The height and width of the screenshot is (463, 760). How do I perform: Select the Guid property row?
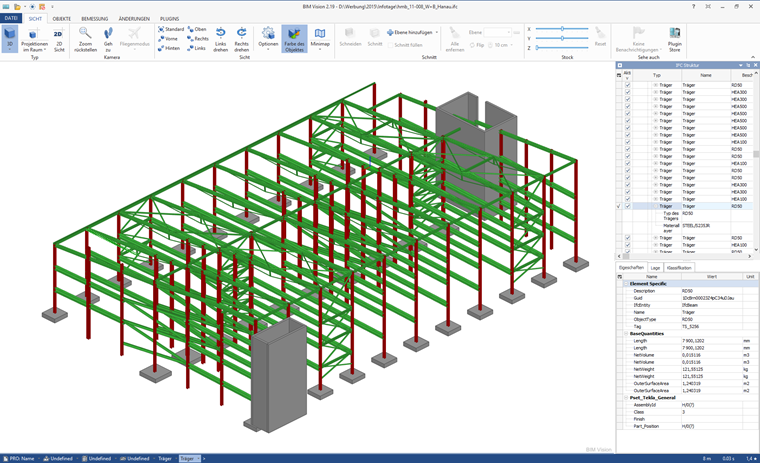(688, 298)
